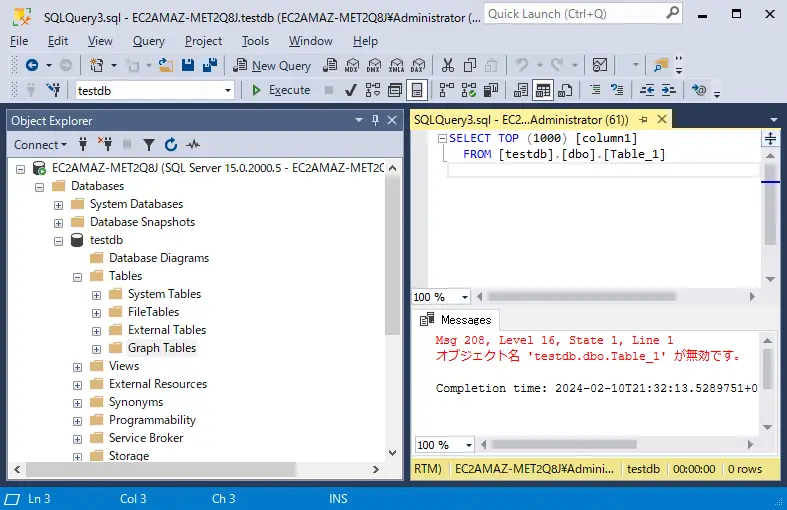
Task: Click the New Project icon
Action: tap(96, 65)
